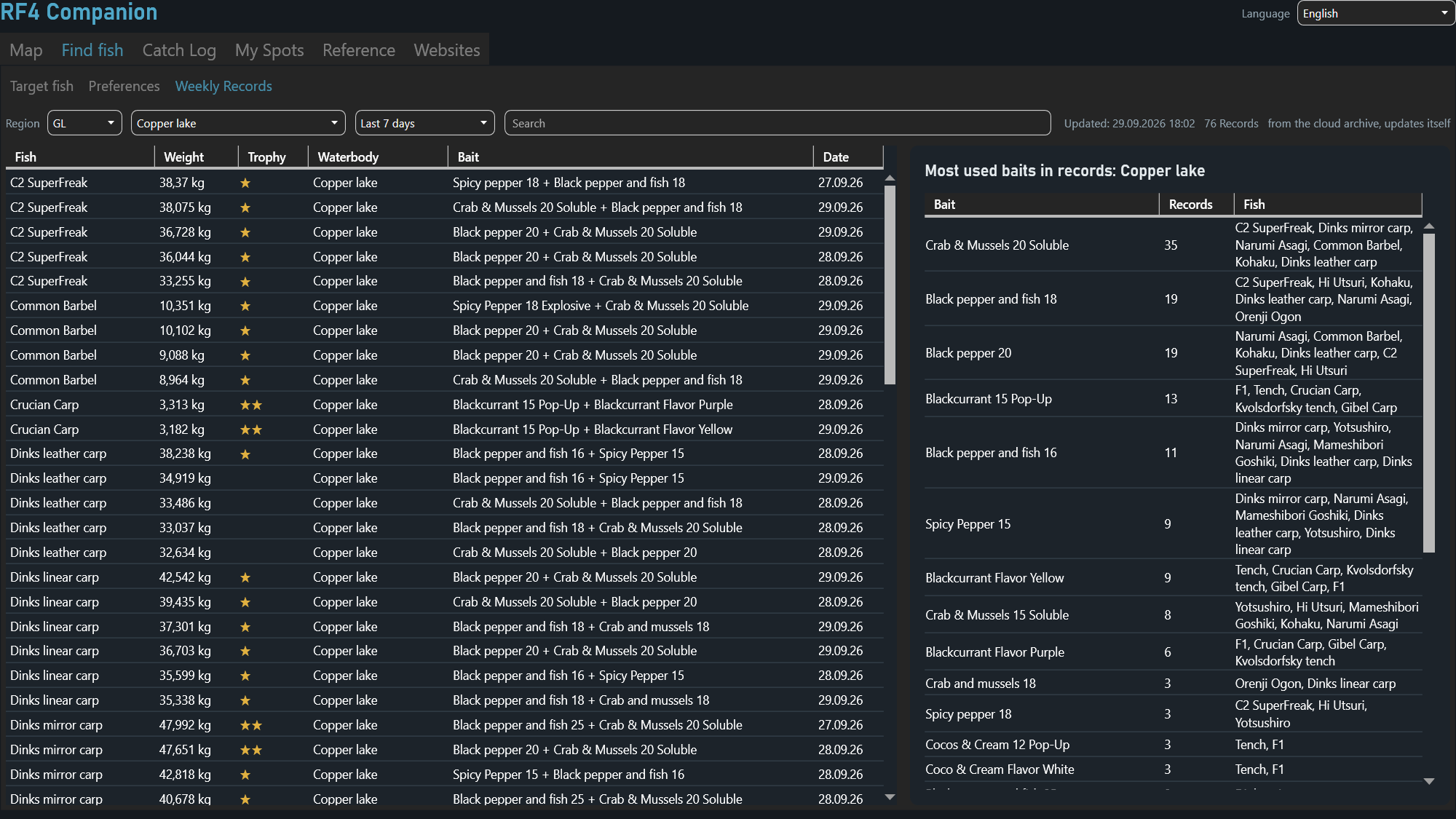1456x819 pixels.
Task: Click records table scroll-down arrow
Action: [x=890, y=797]
